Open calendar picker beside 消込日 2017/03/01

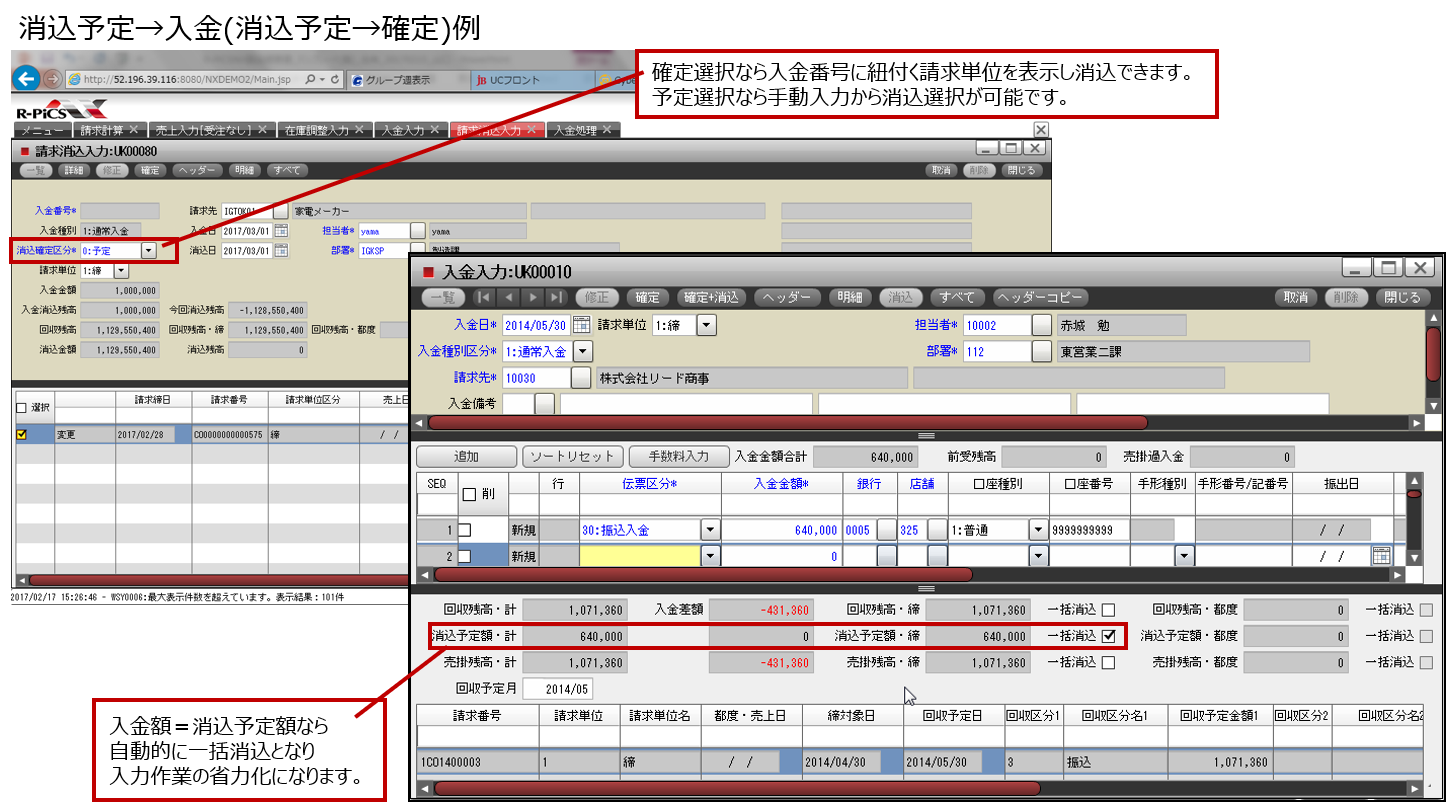coord(281,250)
